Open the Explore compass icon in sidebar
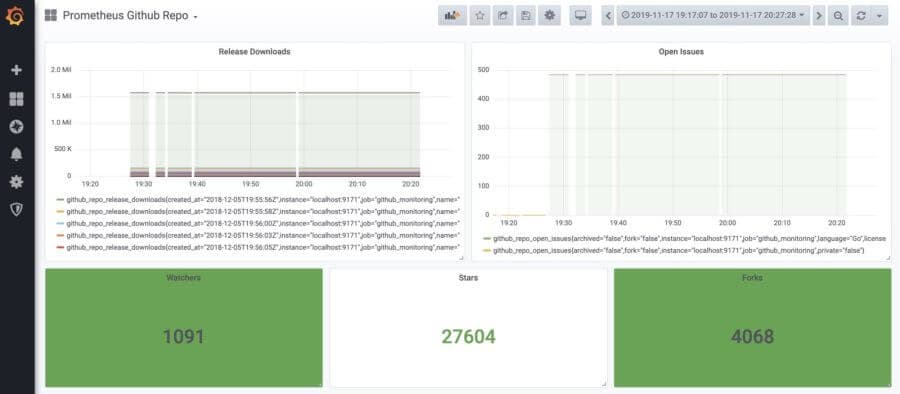Screen dimensions: 900x394 coord(16,127)
